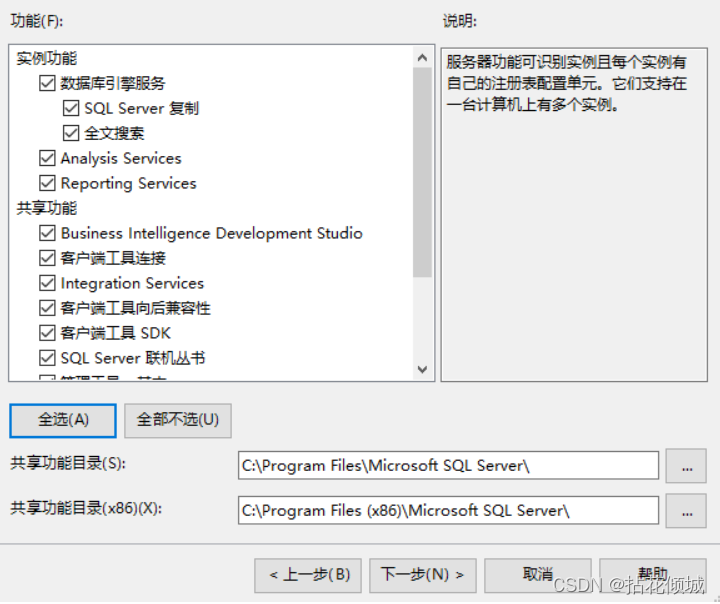The image size is (720, 604).
Task: Toggle the SQL Server 复制 checkbox
Action: [x=71, y=108]
